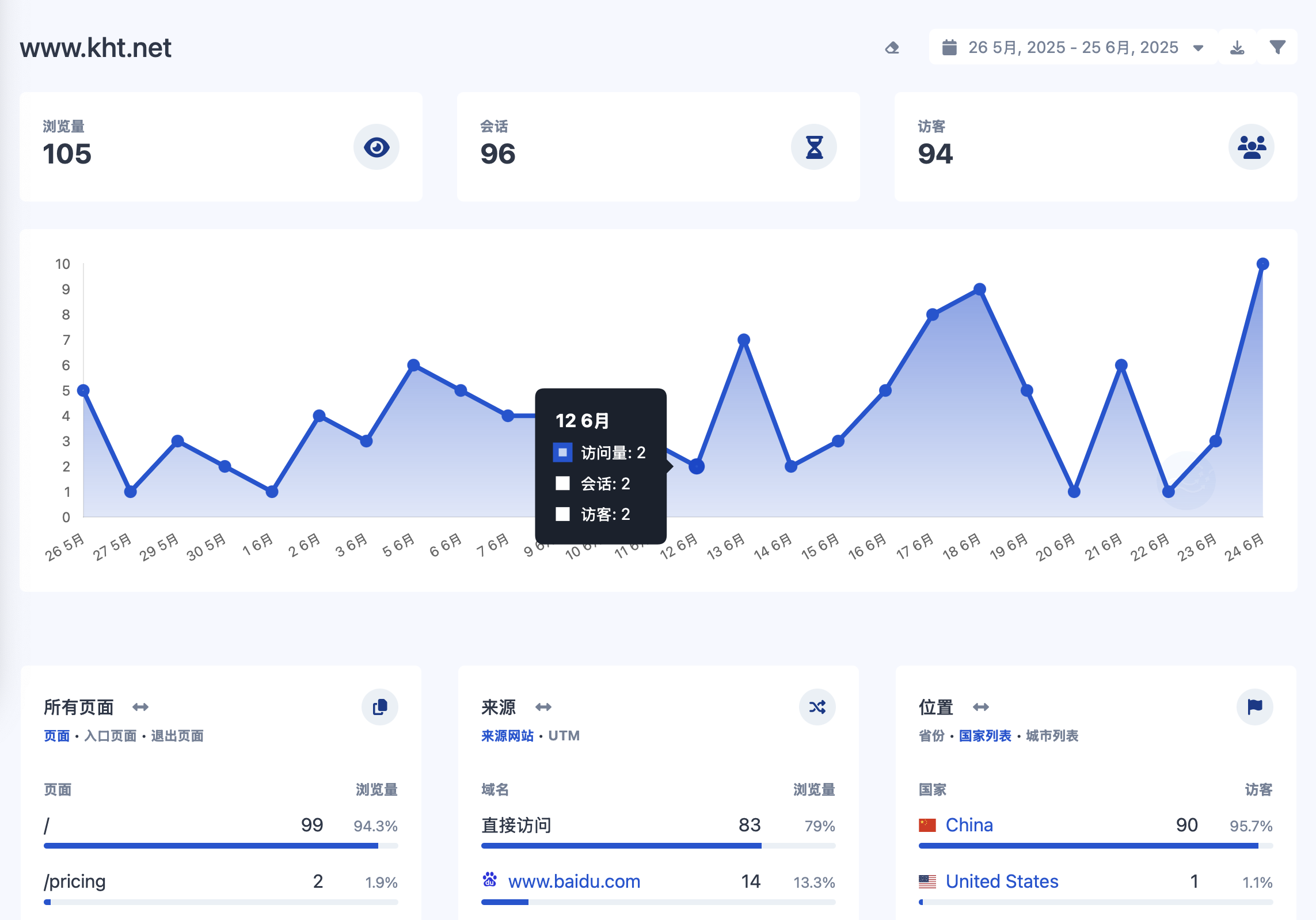Image resolution: width=1316 pixels, height=920 pixels.
Task: Toggle the 访问量 legend checkbox in tooltip
Action: click(x=561, y=453)
